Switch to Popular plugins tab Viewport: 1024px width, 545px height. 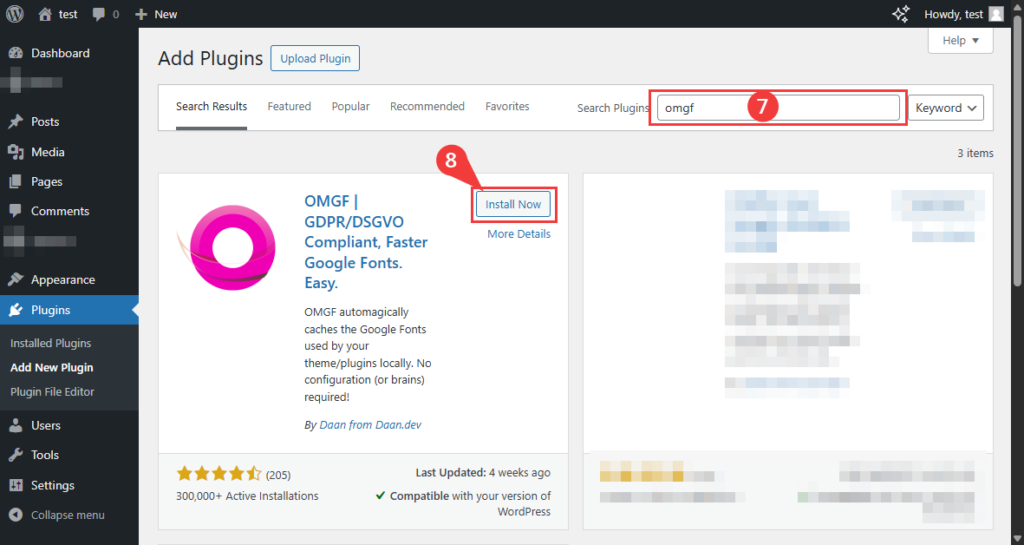(351, 106)
